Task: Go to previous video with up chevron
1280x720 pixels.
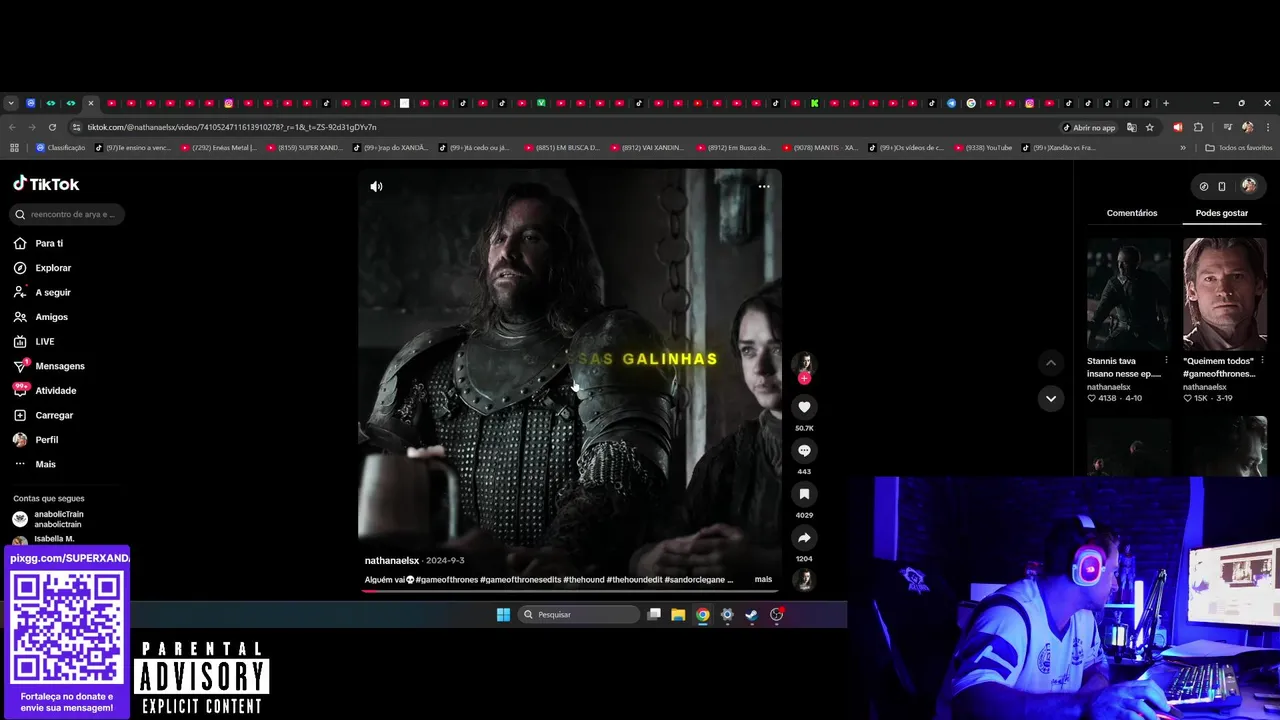Action: point(1050,362)
